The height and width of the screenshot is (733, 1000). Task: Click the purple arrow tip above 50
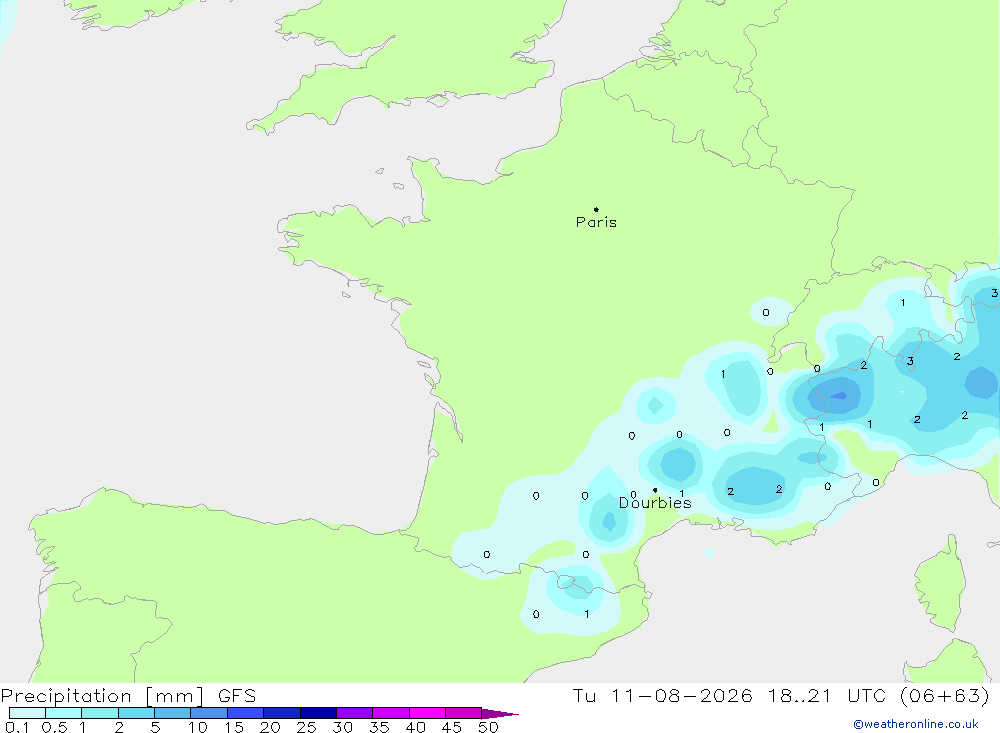pos(500,714)
